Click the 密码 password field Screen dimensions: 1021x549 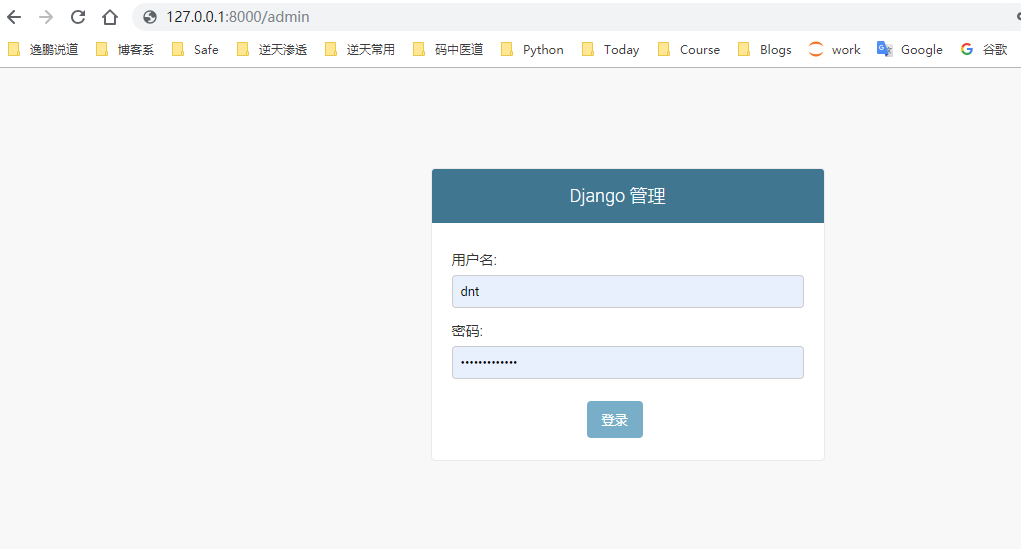tap(628, 362)
